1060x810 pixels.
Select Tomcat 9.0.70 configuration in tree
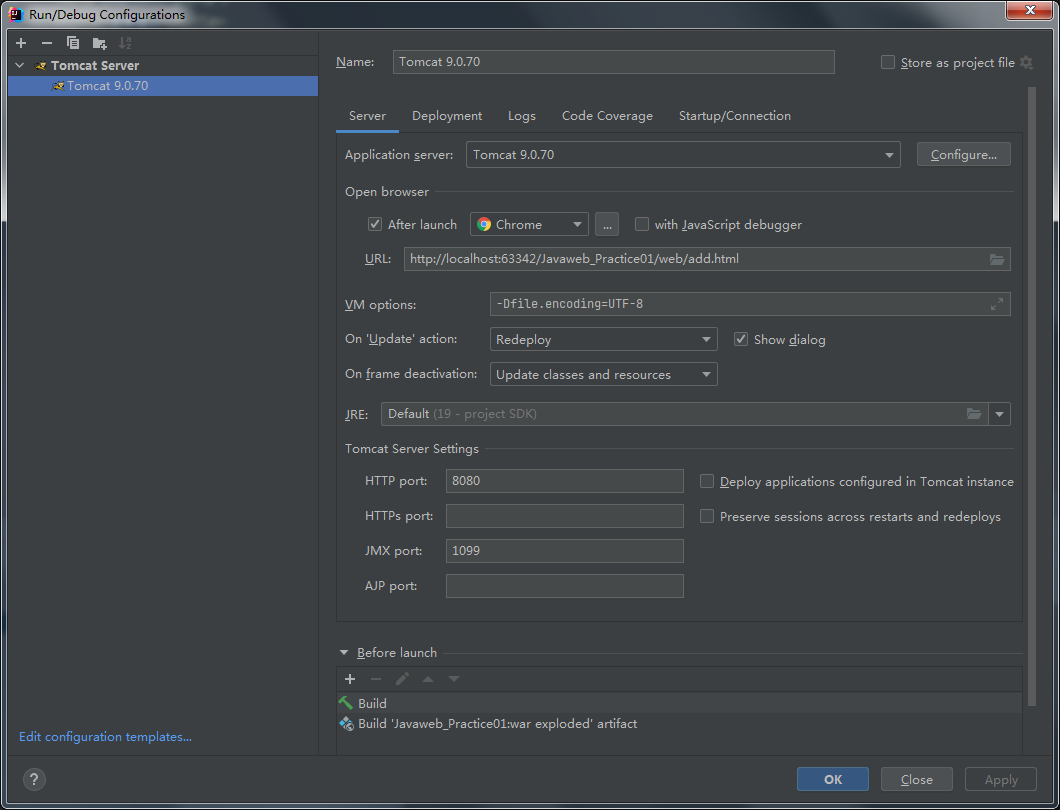tap(163, 86)
